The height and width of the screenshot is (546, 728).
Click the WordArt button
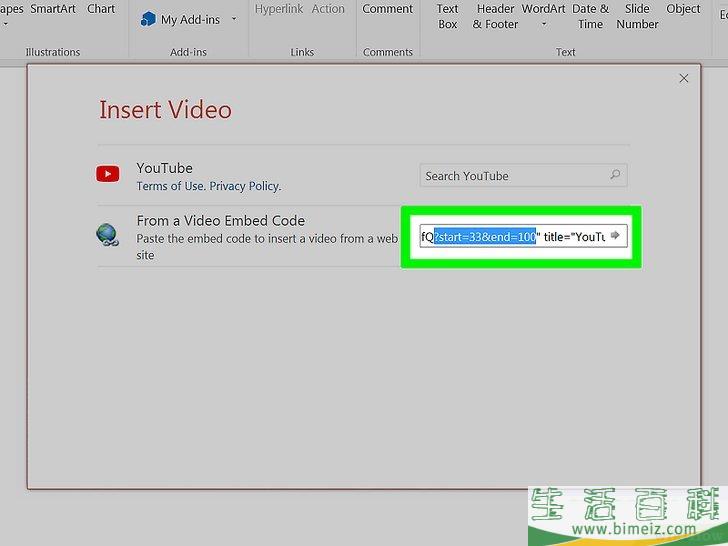click(543, 9)
